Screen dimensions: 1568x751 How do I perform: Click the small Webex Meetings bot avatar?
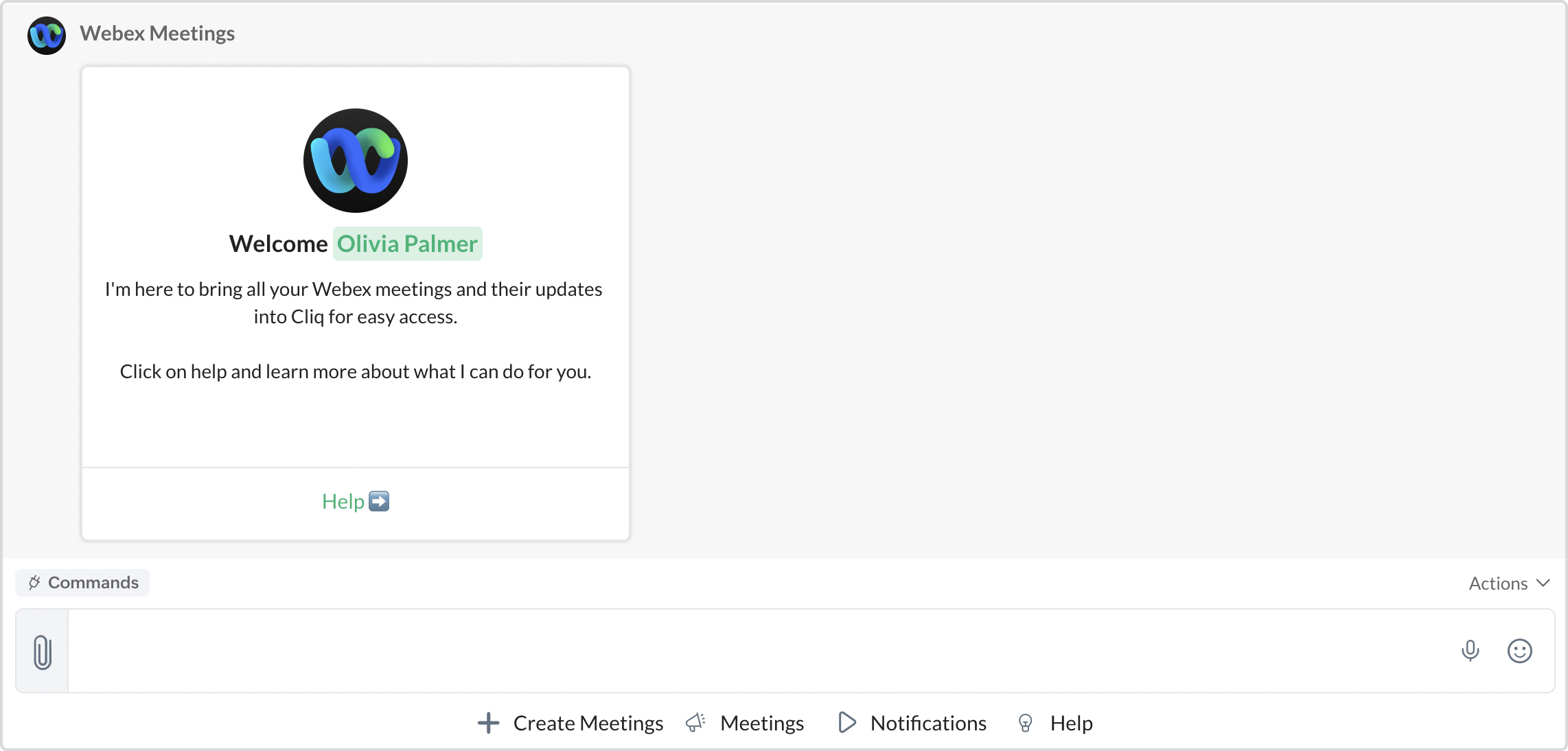[47, 35]
